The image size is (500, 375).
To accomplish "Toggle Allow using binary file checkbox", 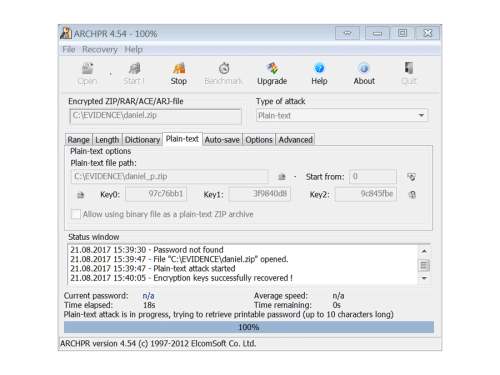I will pos(76,214).
